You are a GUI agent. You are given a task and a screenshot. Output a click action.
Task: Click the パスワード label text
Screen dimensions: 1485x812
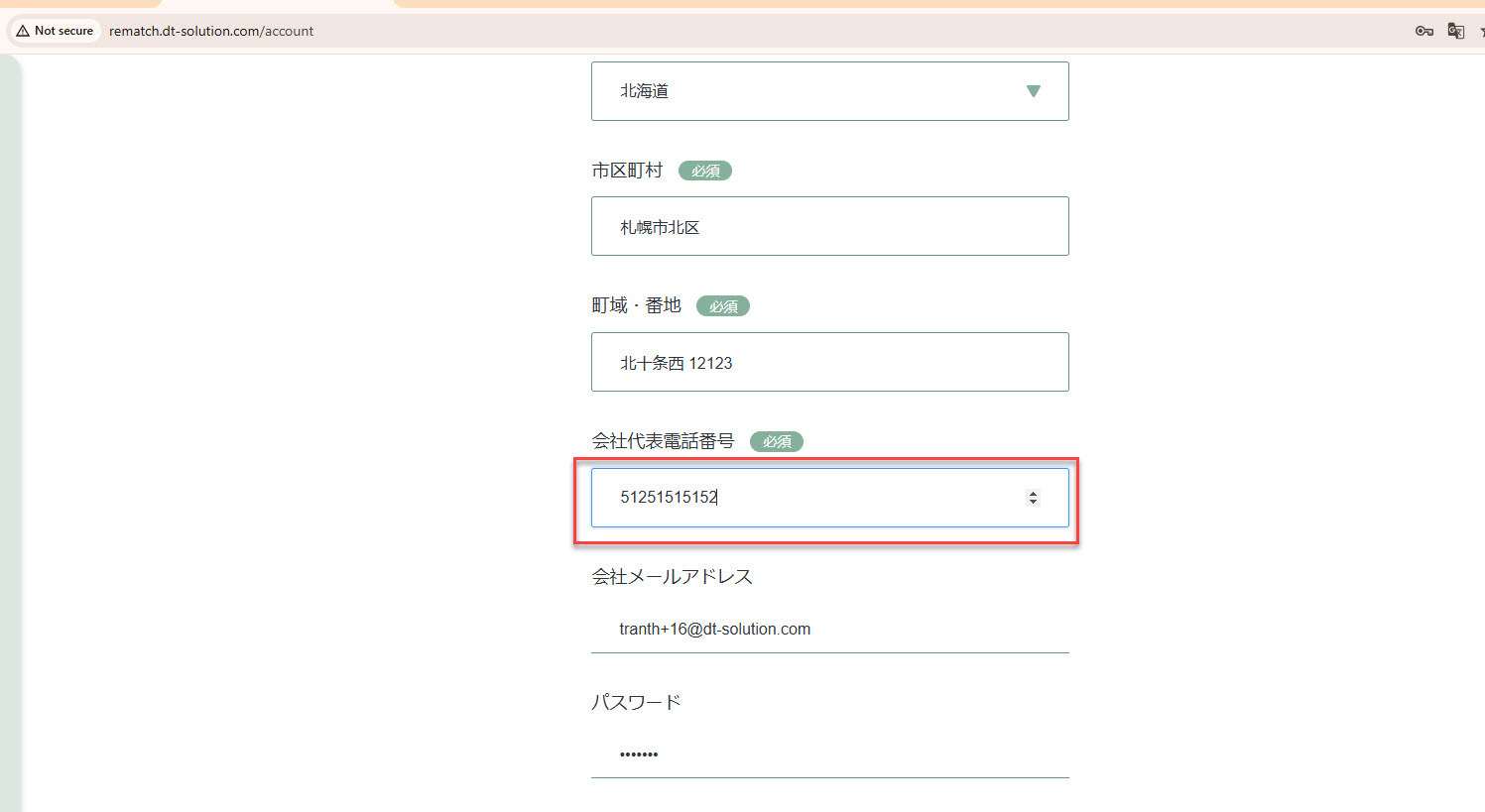coord(636,702)
